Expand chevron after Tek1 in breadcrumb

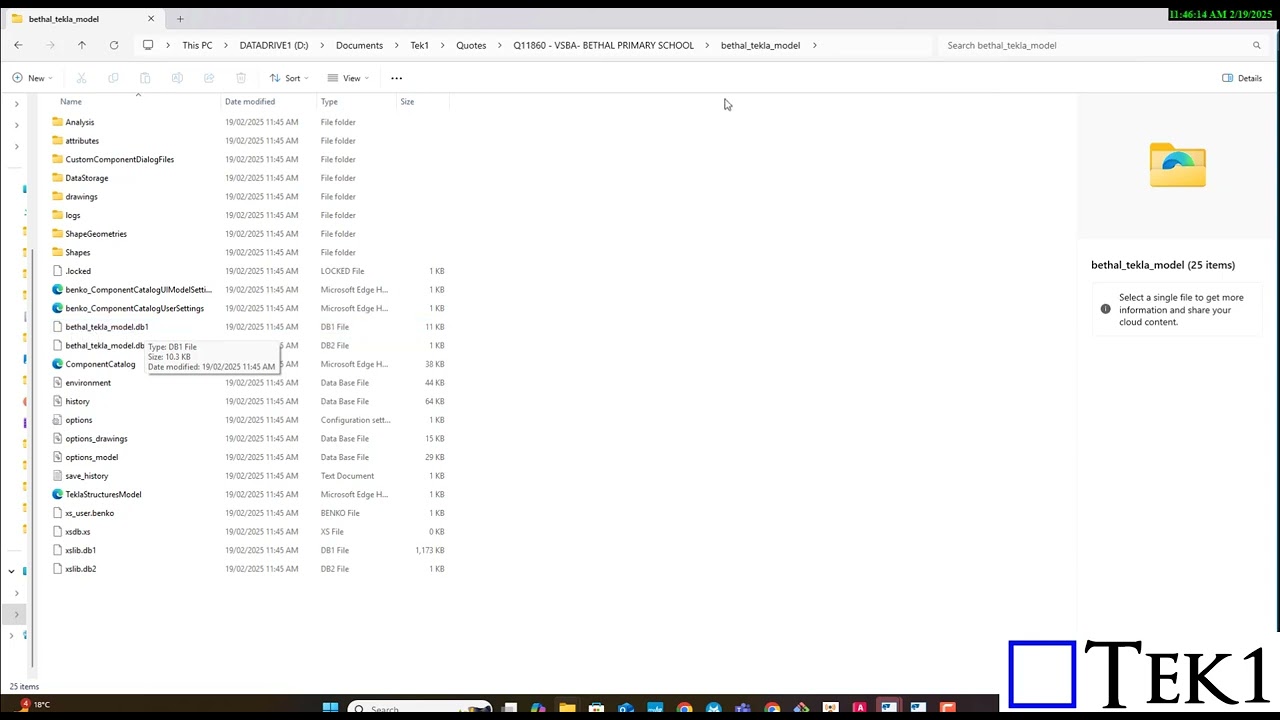pyautogui.click(x=443, y=45)
